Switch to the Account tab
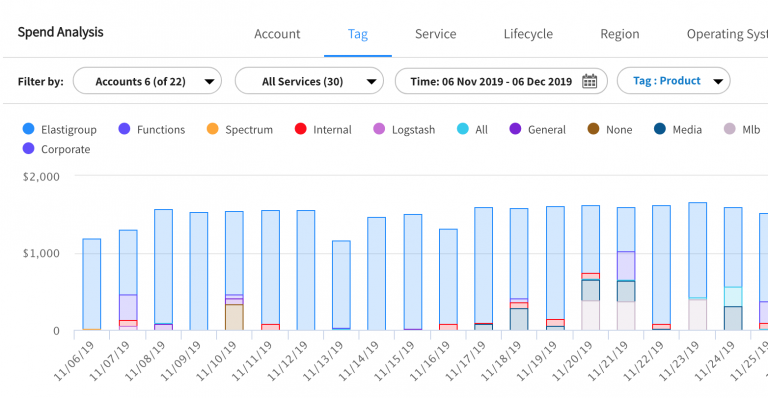Image resolution: width=768 pixels, height=398 pixels. pos(277,34)
